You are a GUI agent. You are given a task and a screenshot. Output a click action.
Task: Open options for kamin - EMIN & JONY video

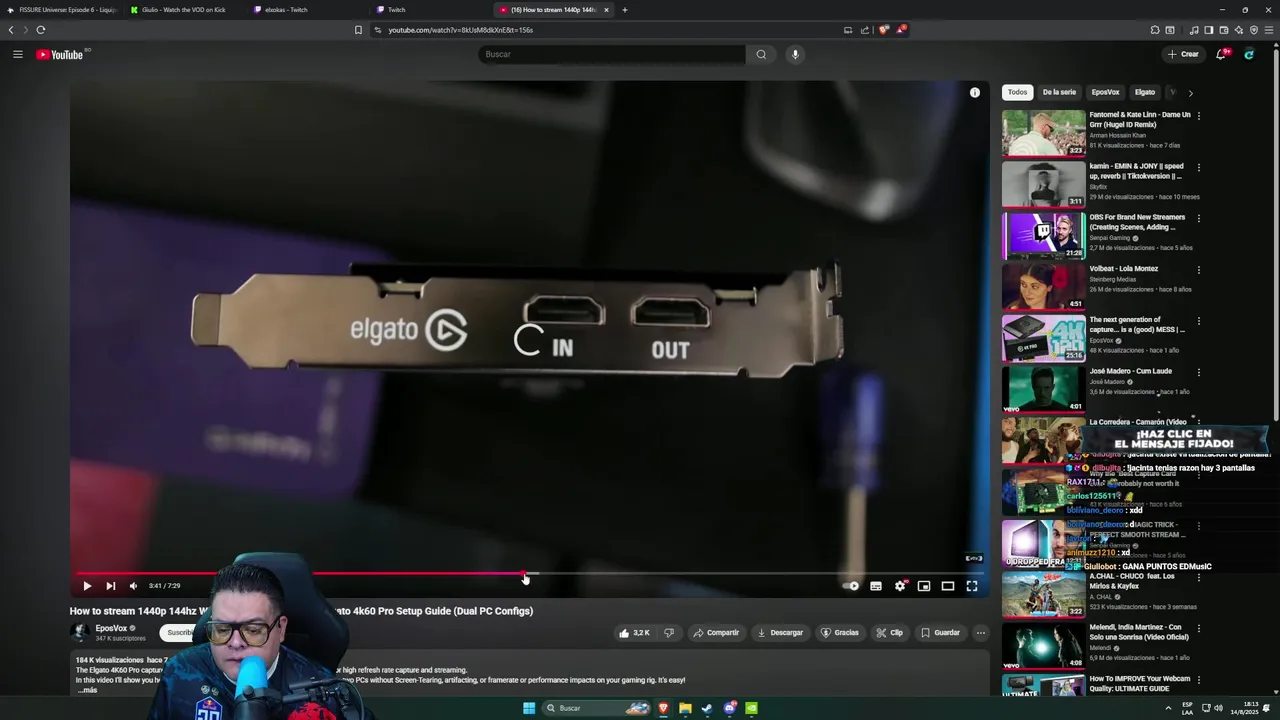pyautogui.click(x=1198, y=167)
